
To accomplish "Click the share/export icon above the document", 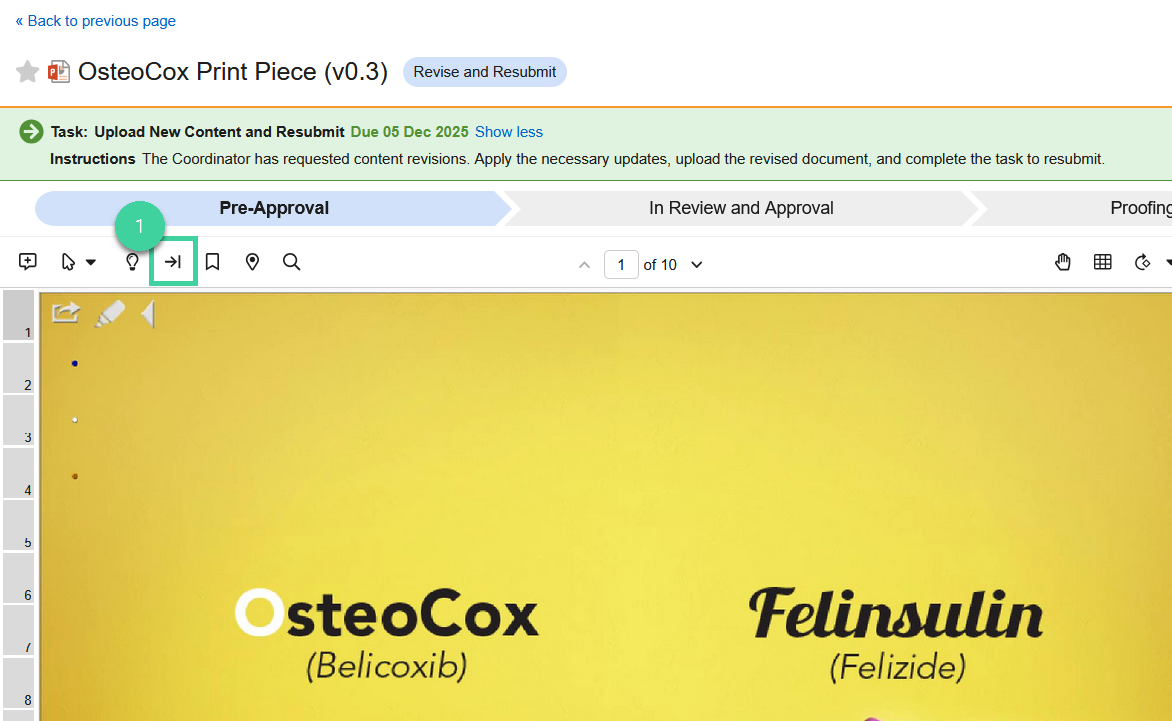I will pyautogui.click(x=64, y=313).
